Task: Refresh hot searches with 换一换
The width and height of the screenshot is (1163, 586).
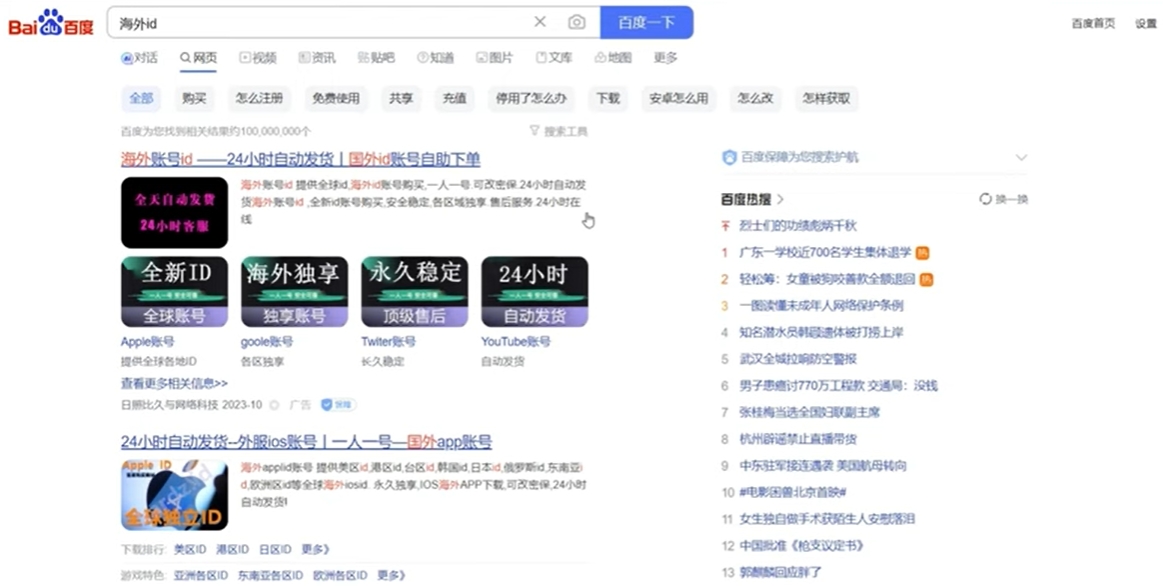Action: pyautogui.click(x=1004, y=199)
